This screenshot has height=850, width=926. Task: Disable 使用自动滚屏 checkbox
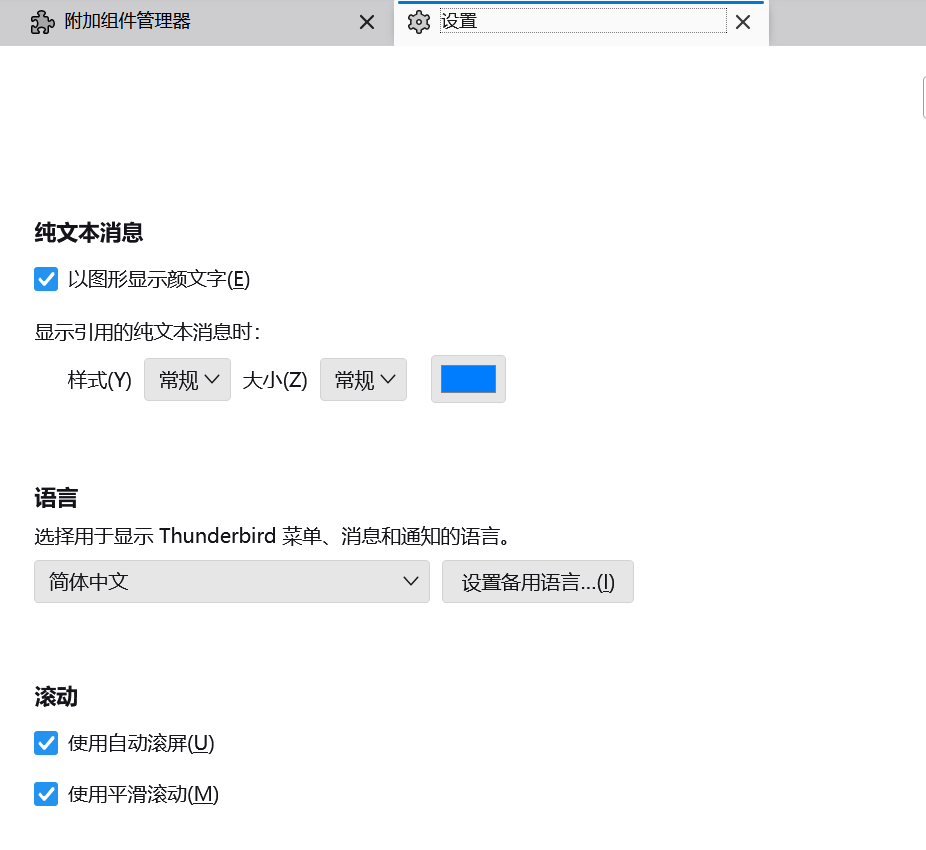(46, 743)
